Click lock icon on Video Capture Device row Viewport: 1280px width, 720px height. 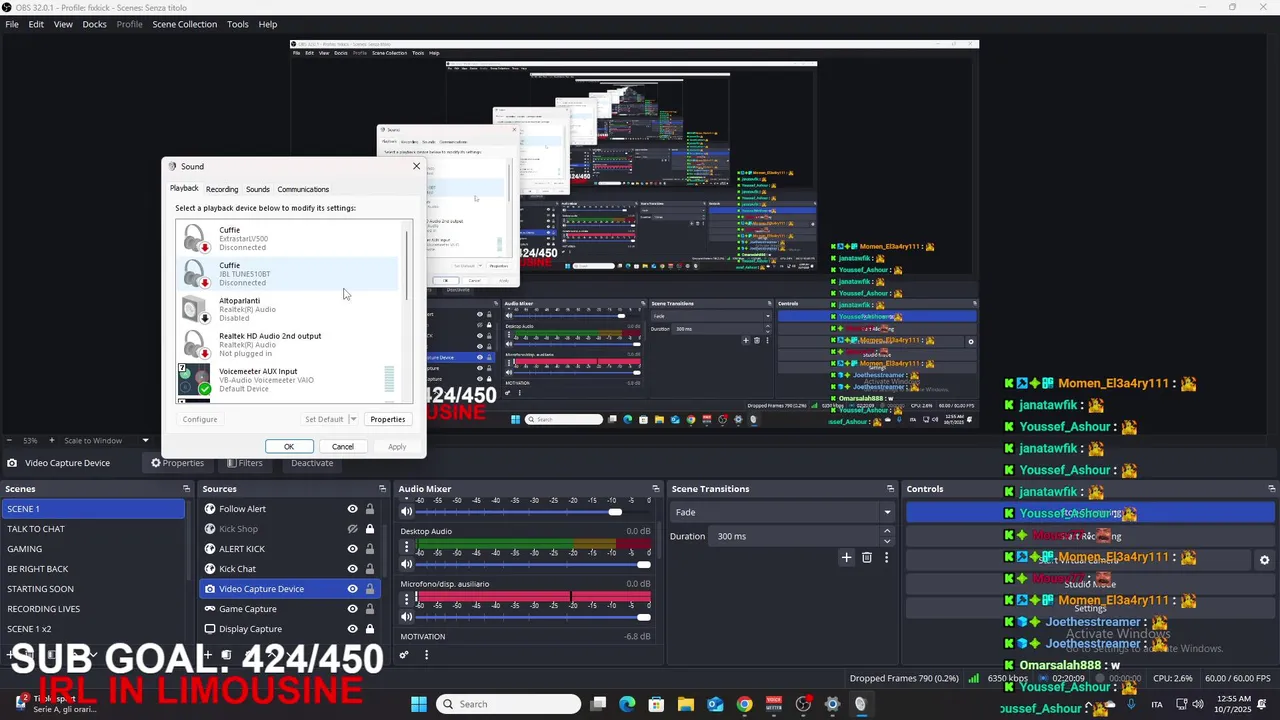370,589
